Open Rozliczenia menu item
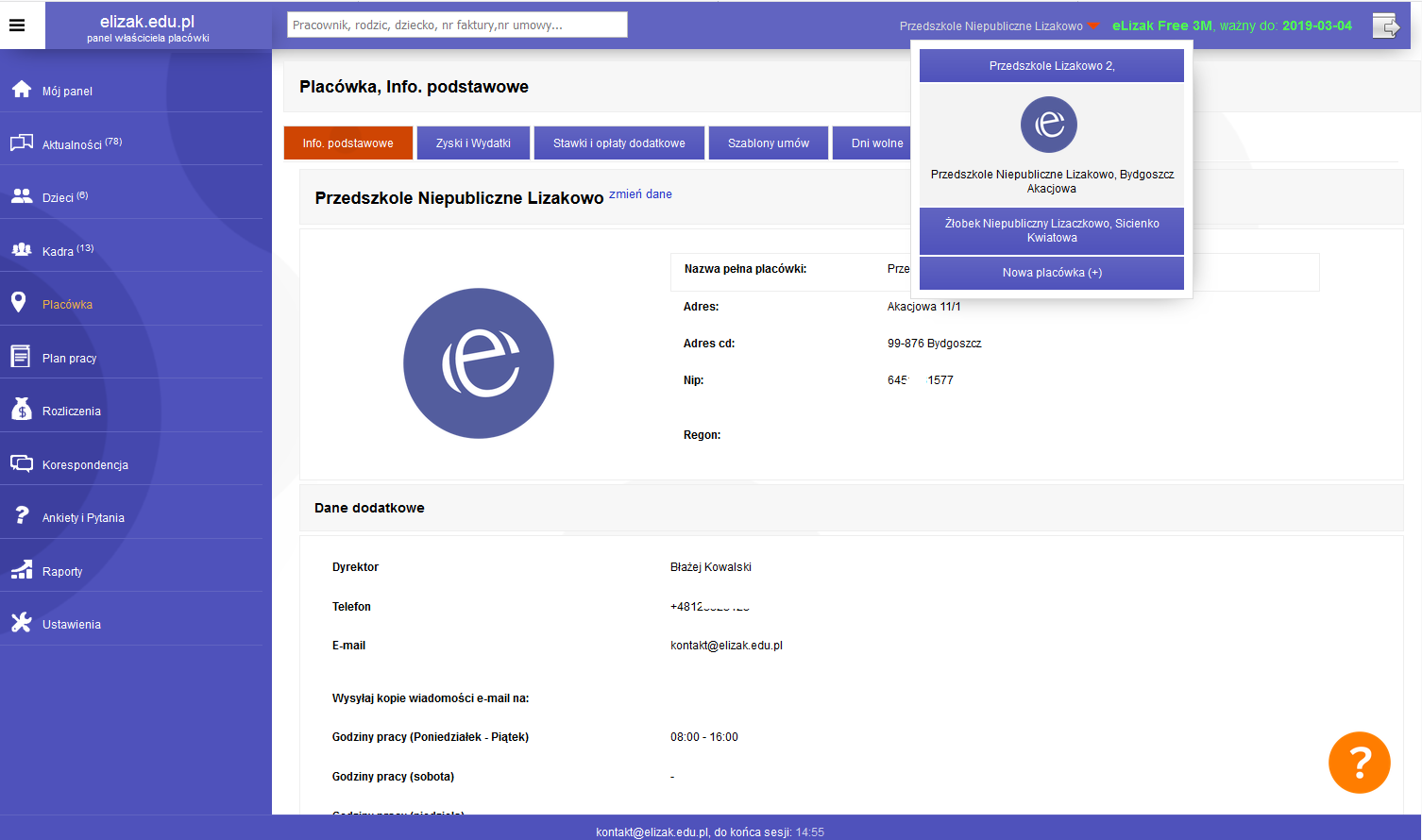The width and height of the screenshot is (1422, 840). (x=72, y=412)
